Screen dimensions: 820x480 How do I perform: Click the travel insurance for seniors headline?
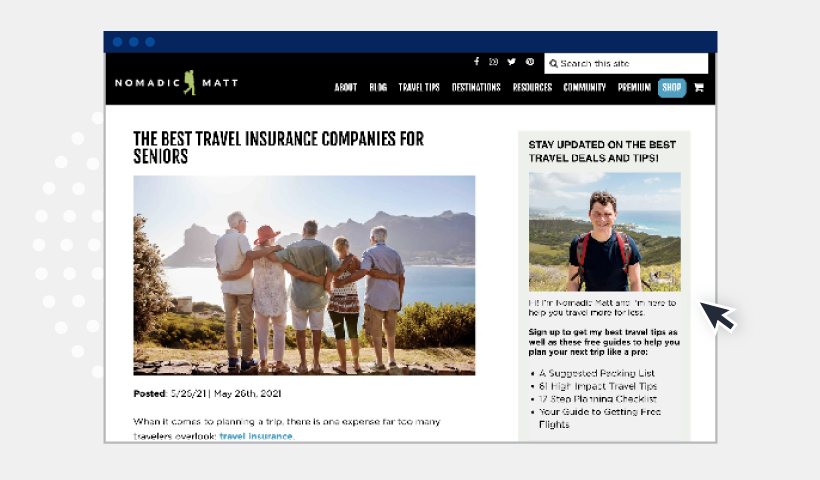[278, 147]
